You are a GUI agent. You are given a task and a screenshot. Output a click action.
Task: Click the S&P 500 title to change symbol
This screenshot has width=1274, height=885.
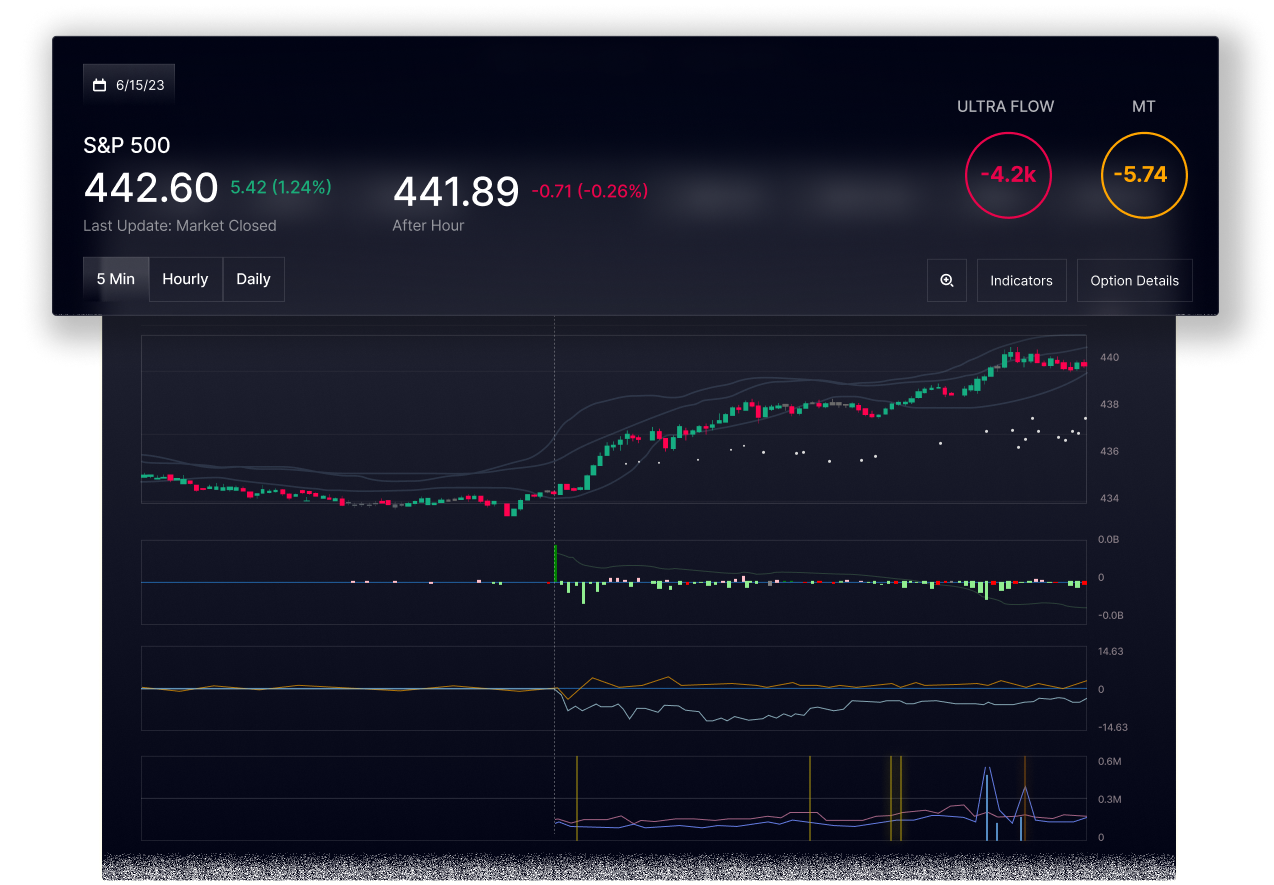tap(127, 145)
